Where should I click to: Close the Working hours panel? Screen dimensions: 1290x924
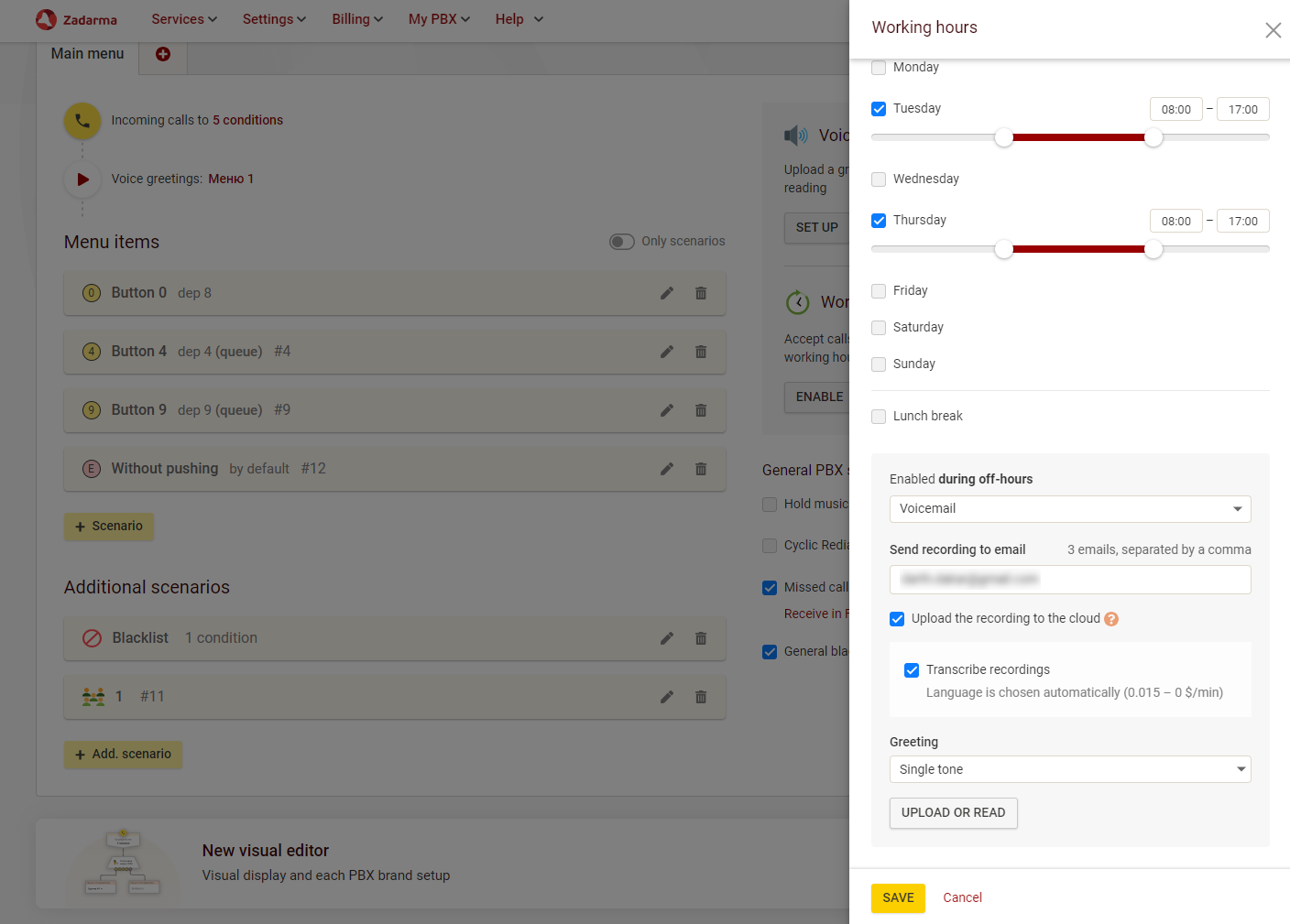pos(1273,30)
